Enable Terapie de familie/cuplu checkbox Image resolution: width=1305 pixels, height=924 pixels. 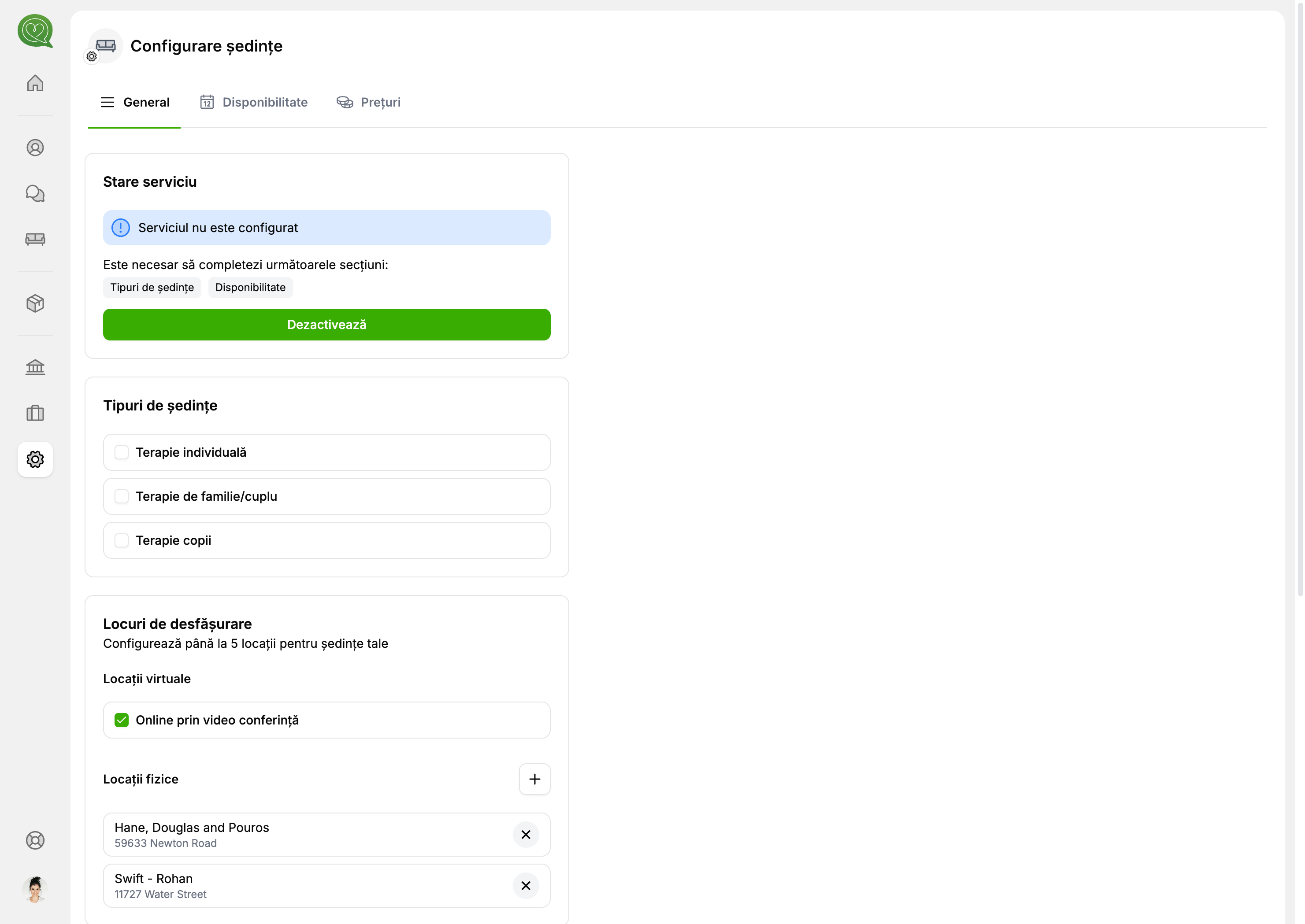[121, 496]
